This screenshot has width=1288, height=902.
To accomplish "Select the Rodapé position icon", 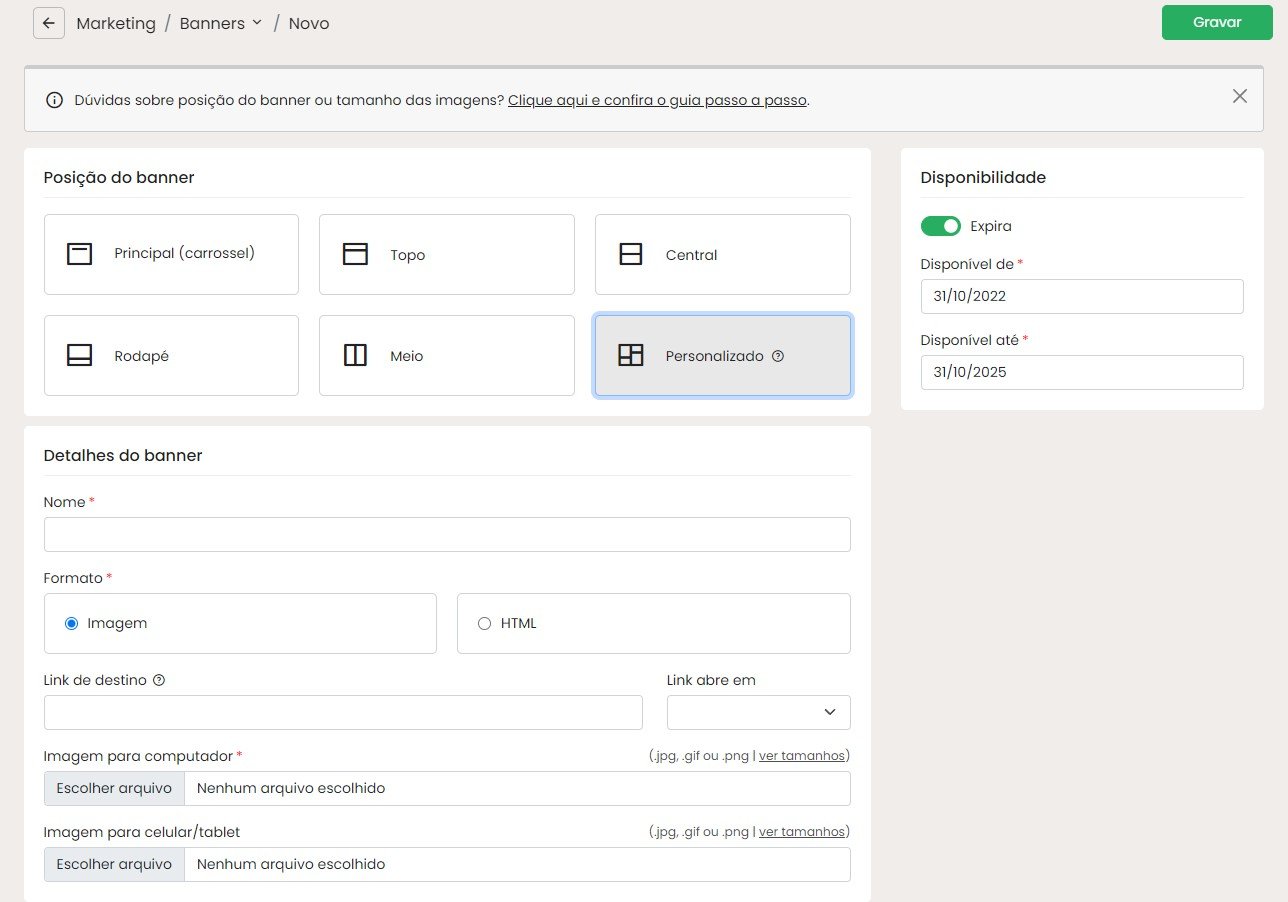I will pyautogui.click(x=80, y=355).
